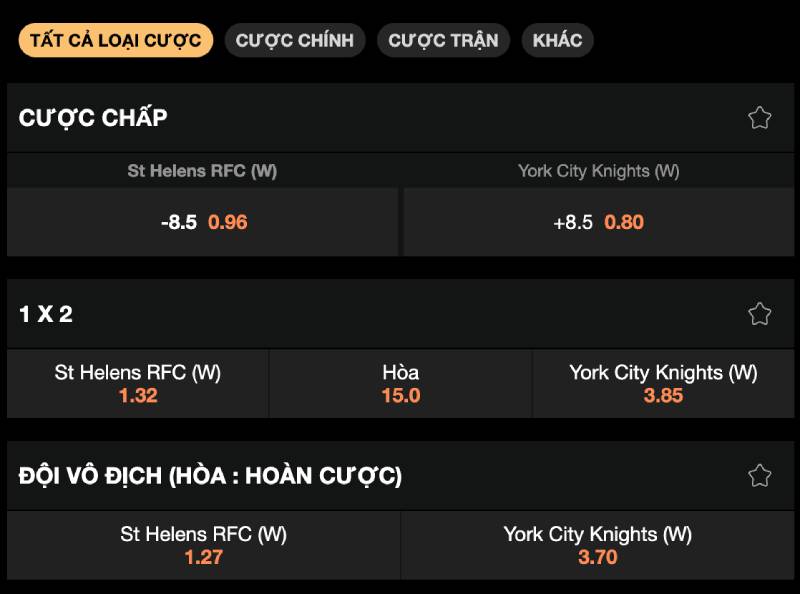Select the Cược Trận tab
Viewport: 800px width, 594px height.
click(x=443, y=41)
